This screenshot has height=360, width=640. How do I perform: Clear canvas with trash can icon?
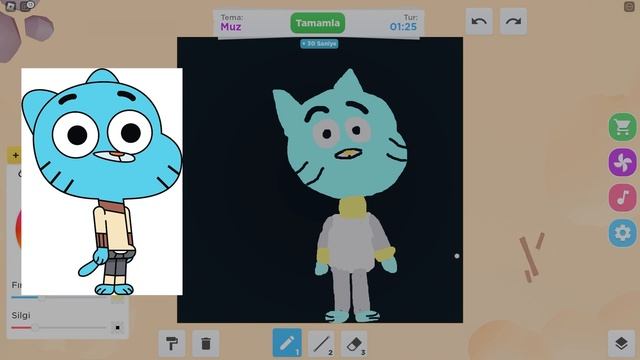pos(206,344)
